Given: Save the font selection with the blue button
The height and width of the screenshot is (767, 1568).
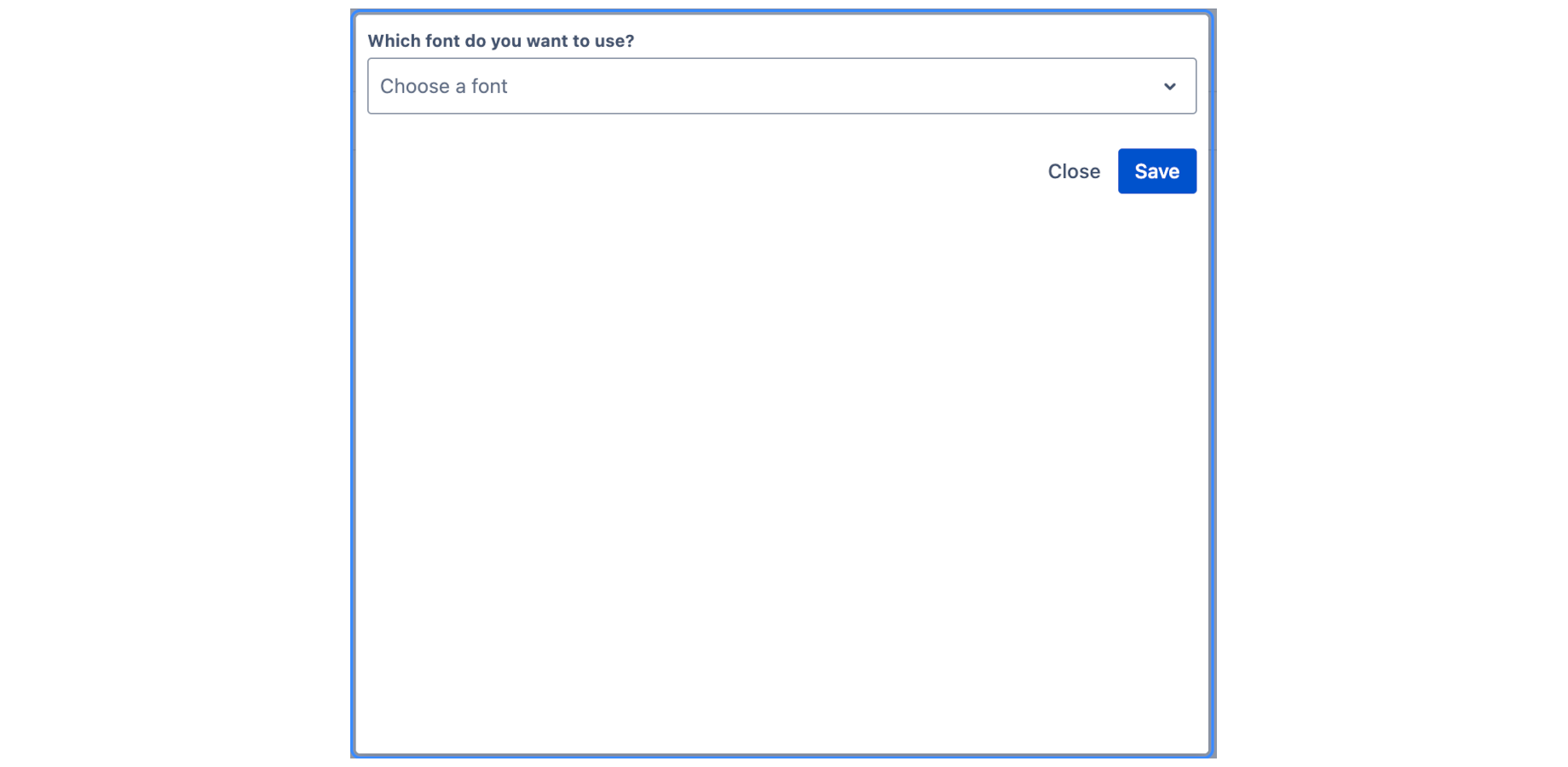Looking at the screenshot, I should pos(1156,171).
